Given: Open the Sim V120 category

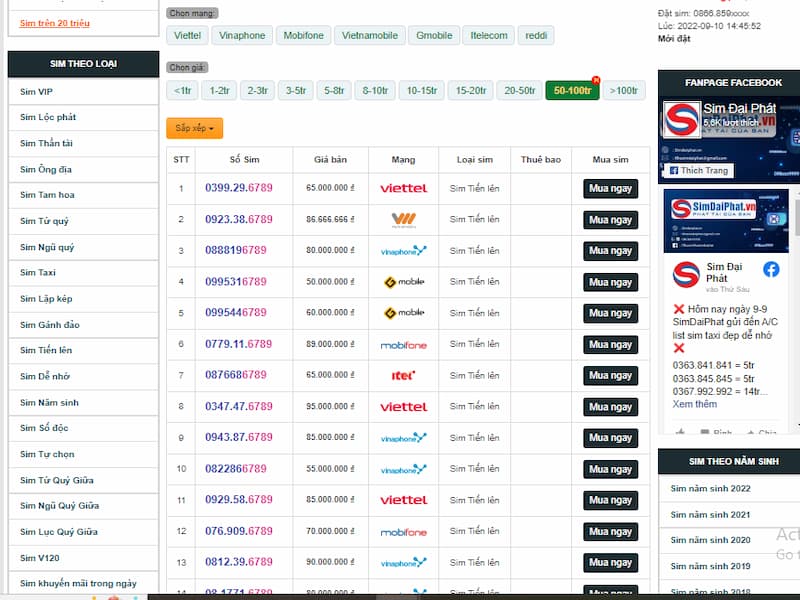Looking at the screenshot, I should pos(84,558).
